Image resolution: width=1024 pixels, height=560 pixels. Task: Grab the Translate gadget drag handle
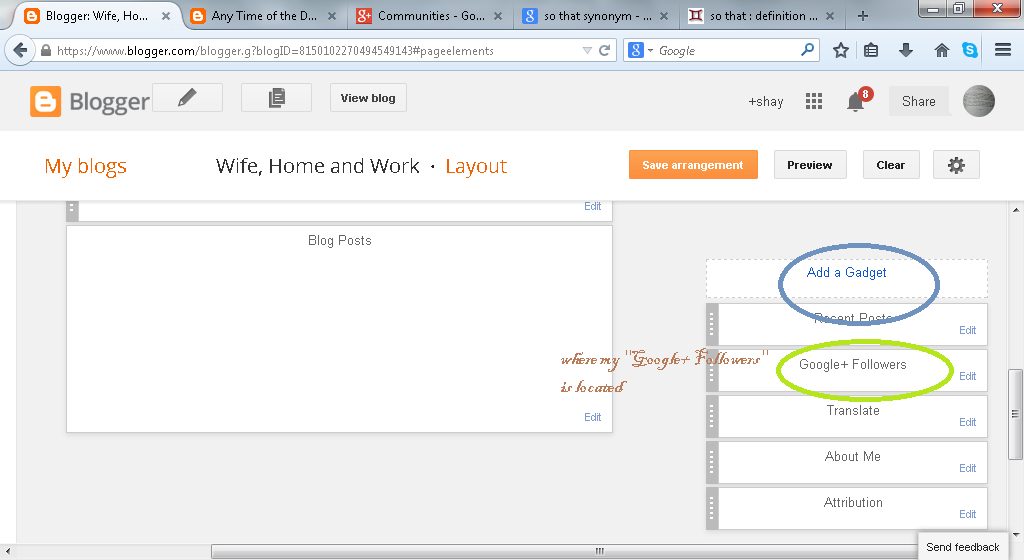click(712, 416)
